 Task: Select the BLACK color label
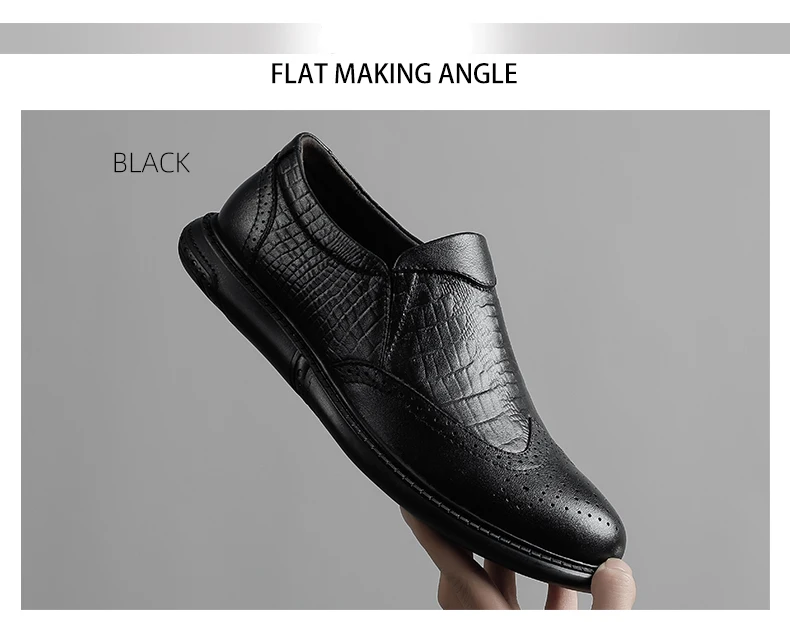click(151, 163)
